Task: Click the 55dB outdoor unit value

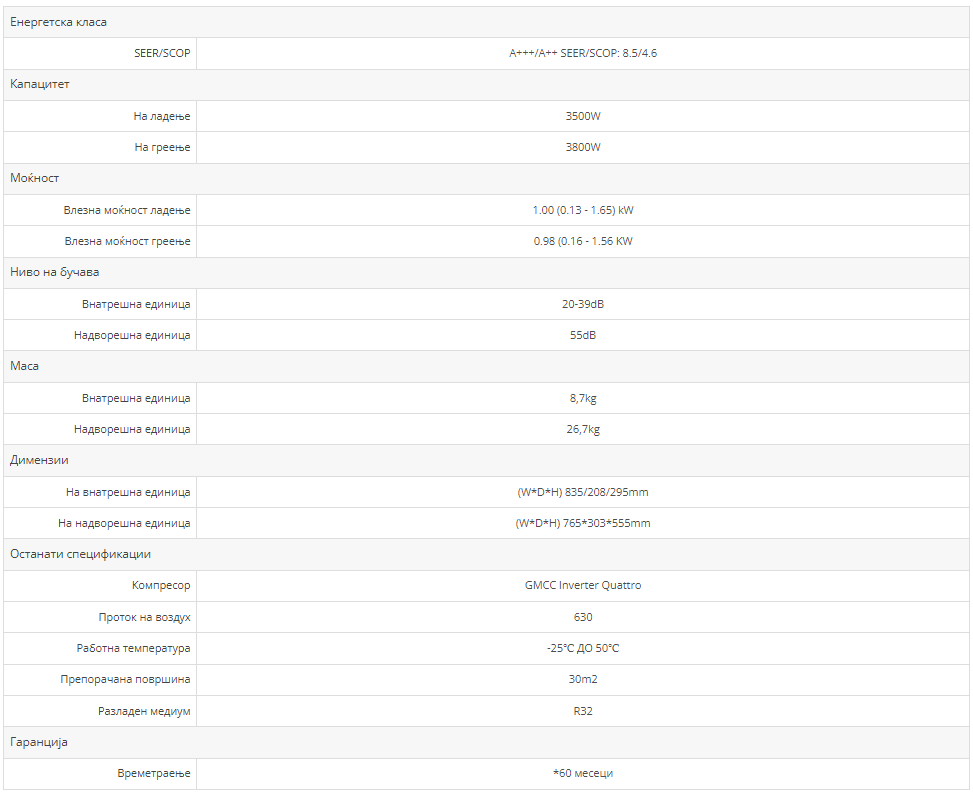Action: click(583, 335)
